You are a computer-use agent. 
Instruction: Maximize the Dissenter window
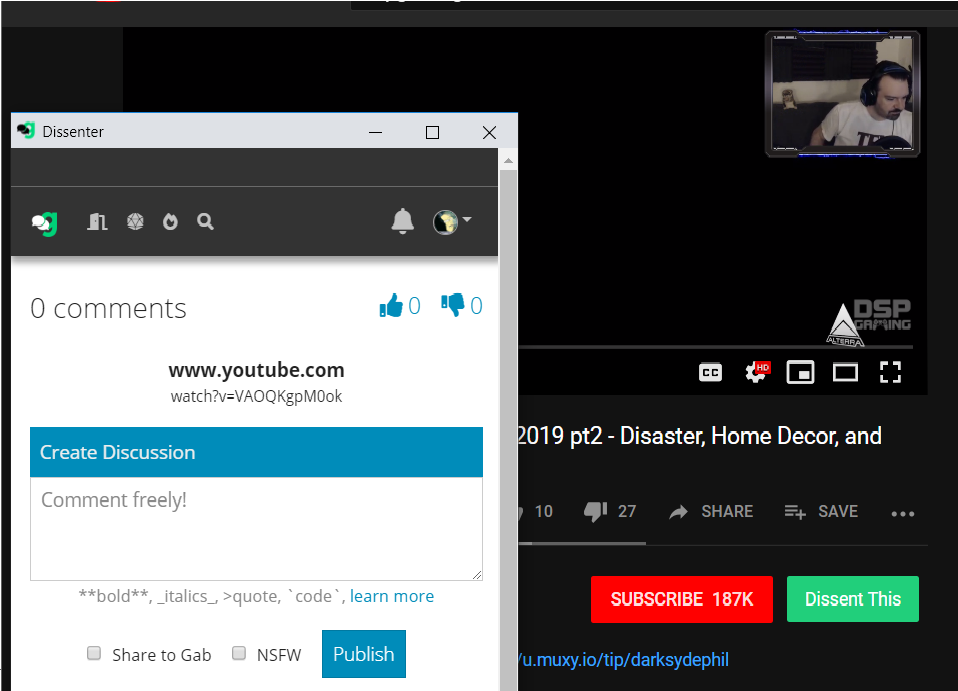point(433,132)
